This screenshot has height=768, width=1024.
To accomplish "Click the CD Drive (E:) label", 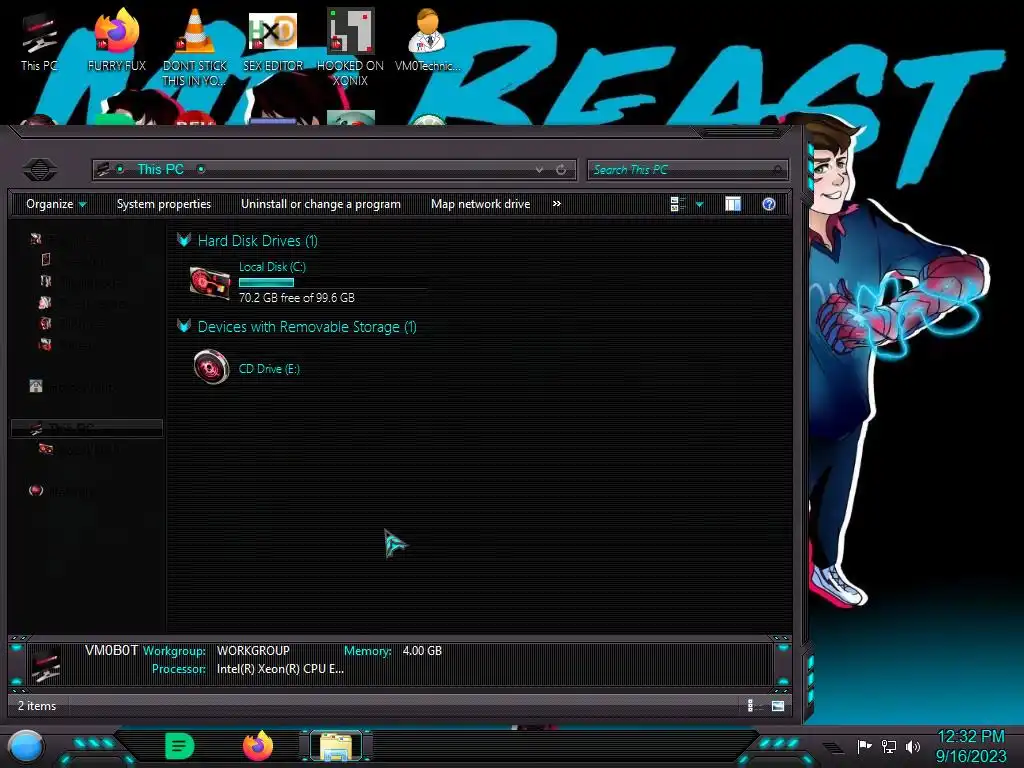I will pyautogui.click(x=270, y=369).
